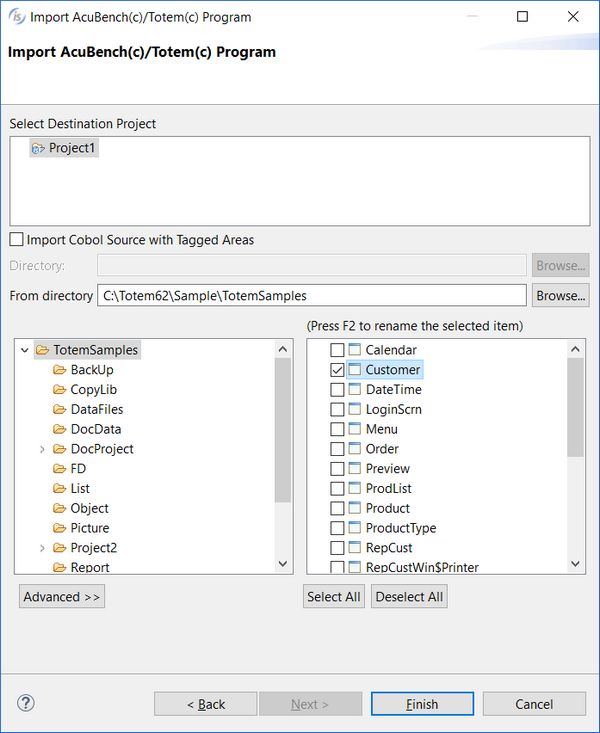Screen dimensions: 600x733
Task: Click the Picture folder icon
Action: click(59, 528)
